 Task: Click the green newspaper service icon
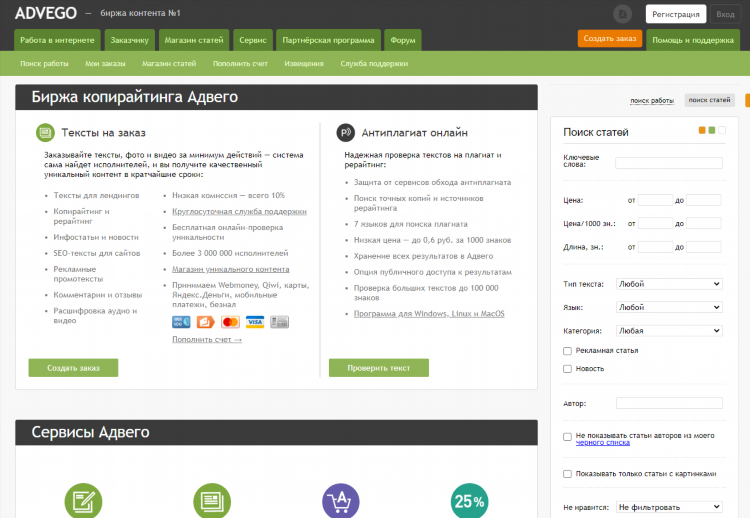212,500
